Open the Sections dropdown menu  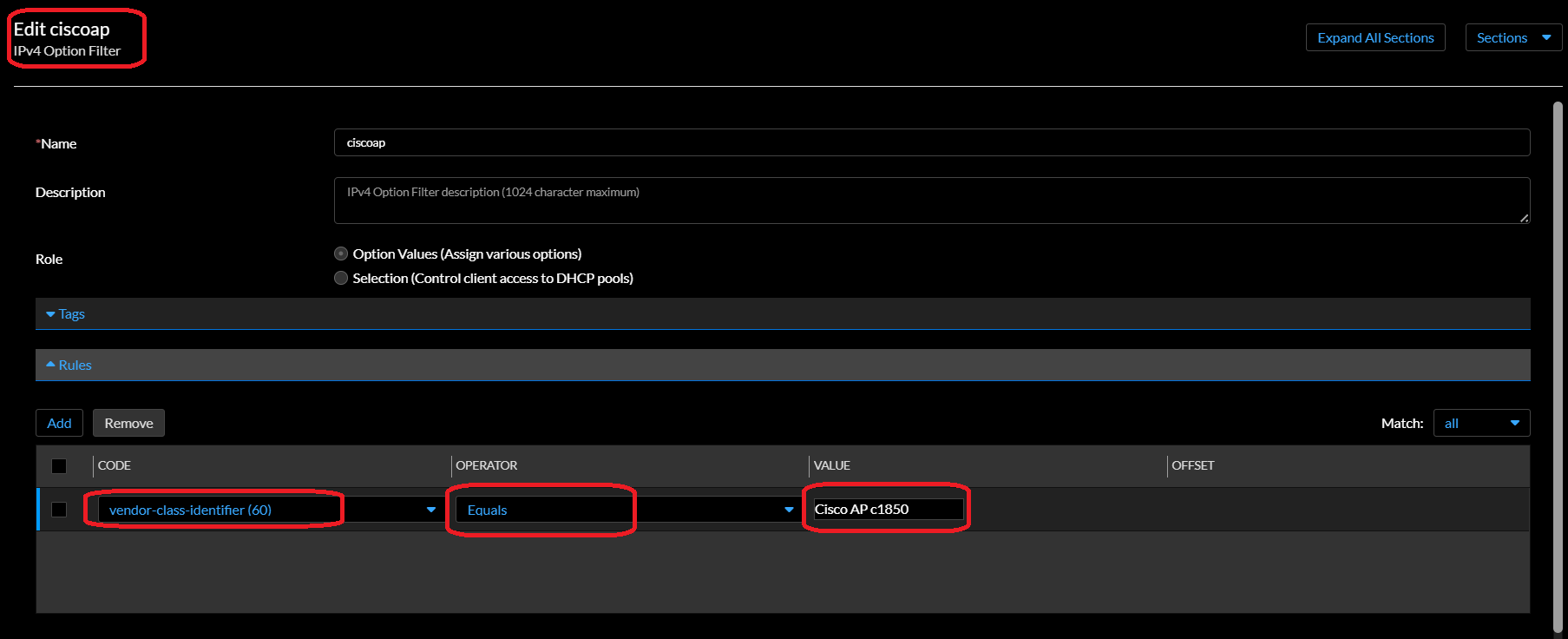tap(1512, 37)
